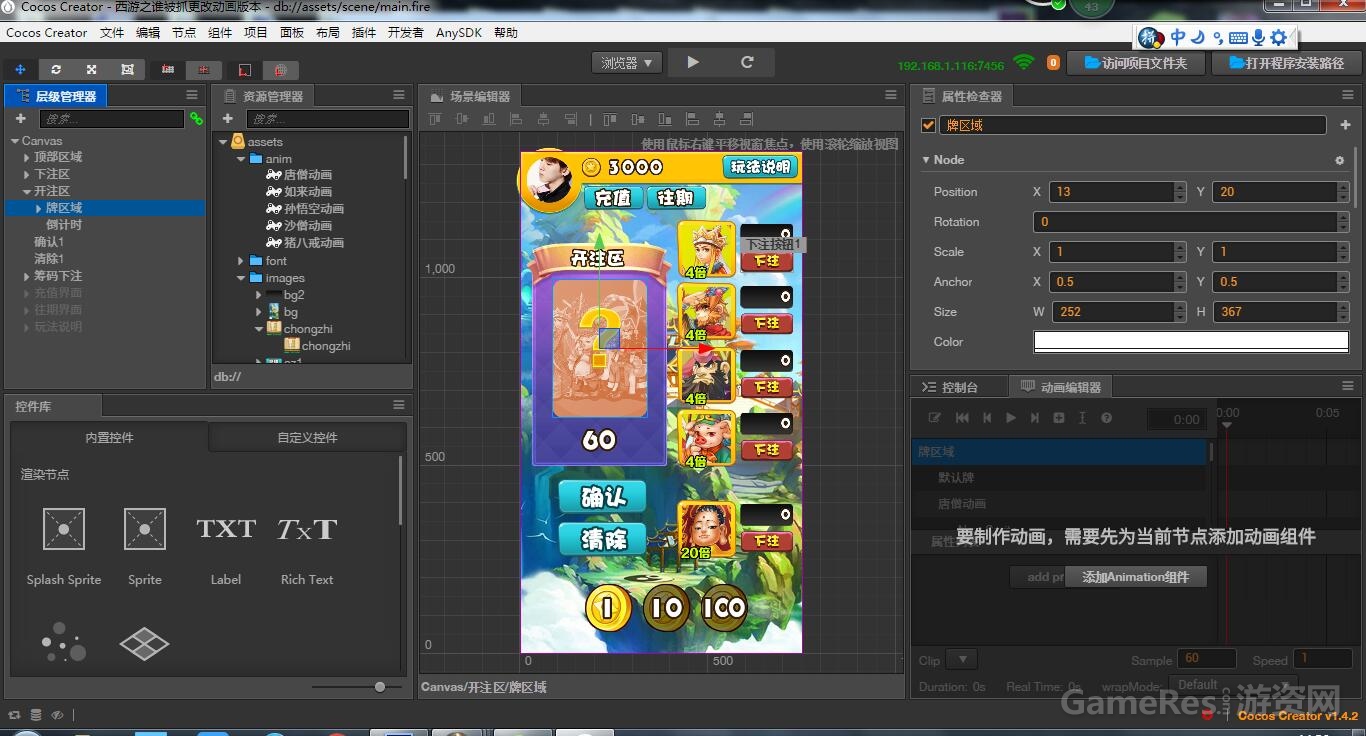
Task: Expand the font folder
Action: click(x=241, y=261)
